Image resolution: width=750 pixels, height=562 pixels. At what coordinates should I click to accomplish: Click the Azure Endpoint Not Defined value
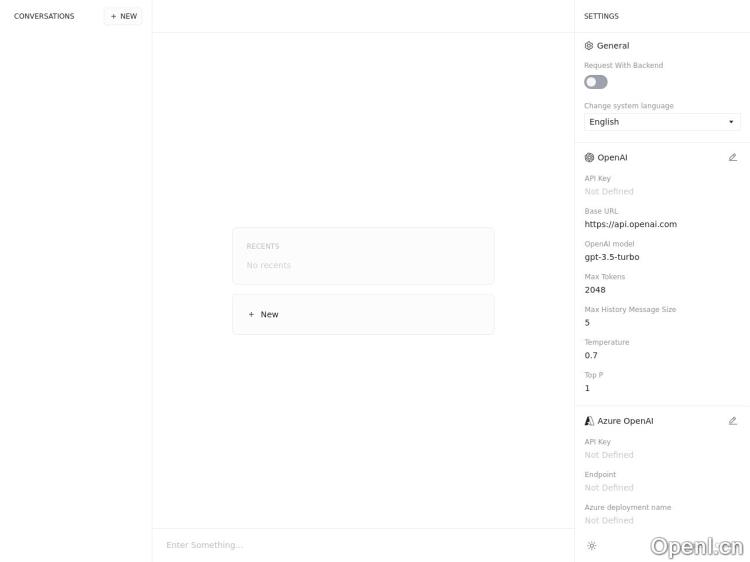point(609,487)
